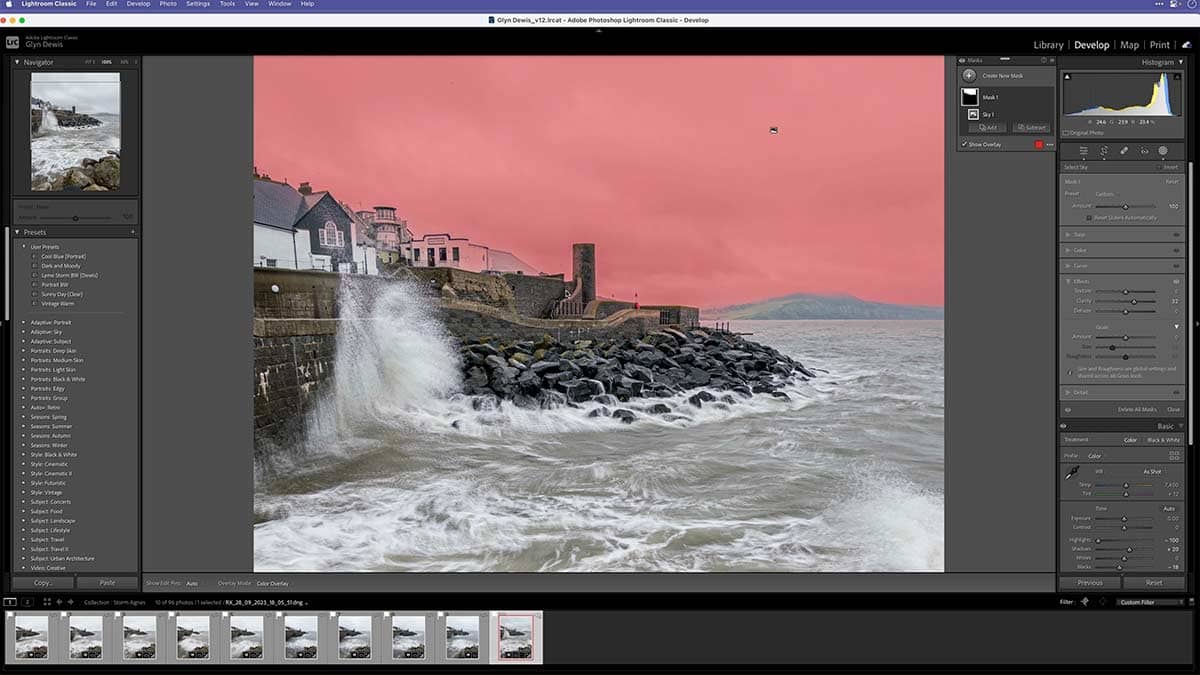The image size is (1200, 675).
Task: Open the Photo menu
Action: [168, 4]
